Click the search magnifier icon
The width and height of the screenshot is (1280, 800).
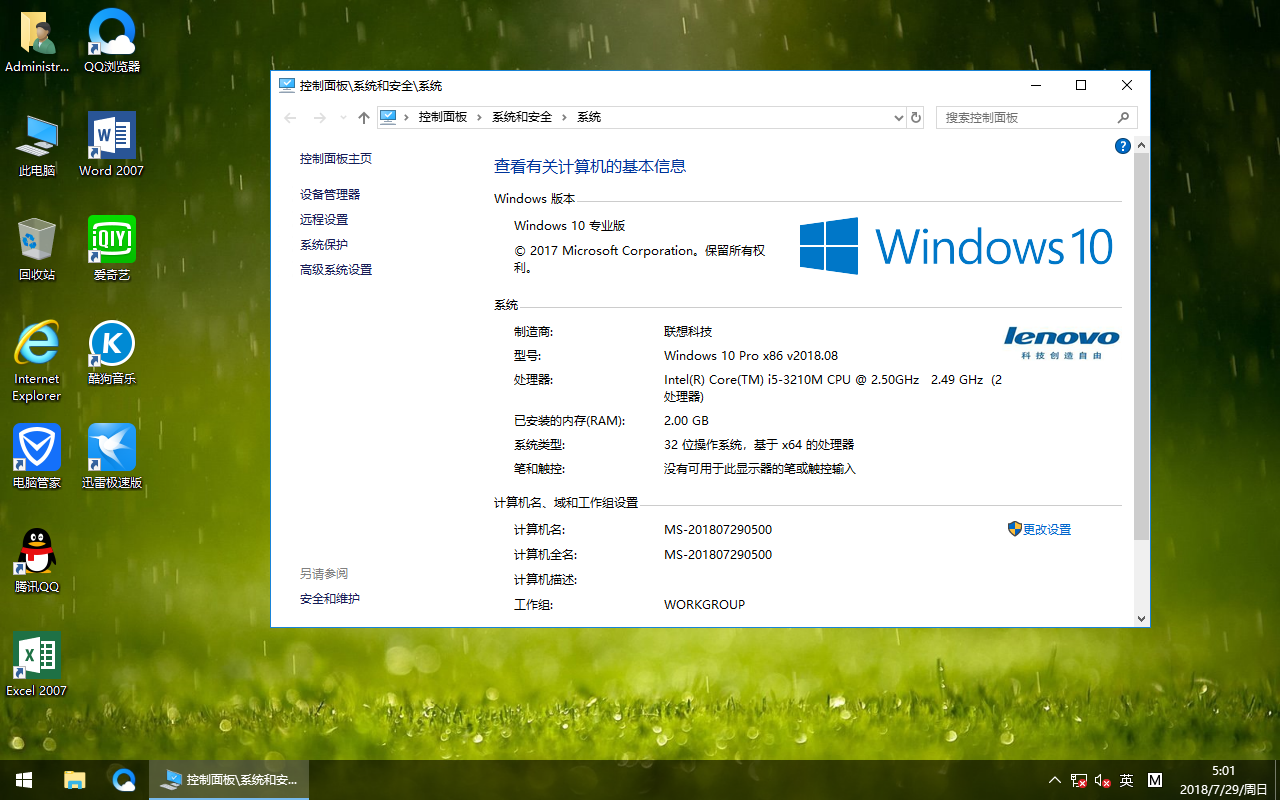1123,117
